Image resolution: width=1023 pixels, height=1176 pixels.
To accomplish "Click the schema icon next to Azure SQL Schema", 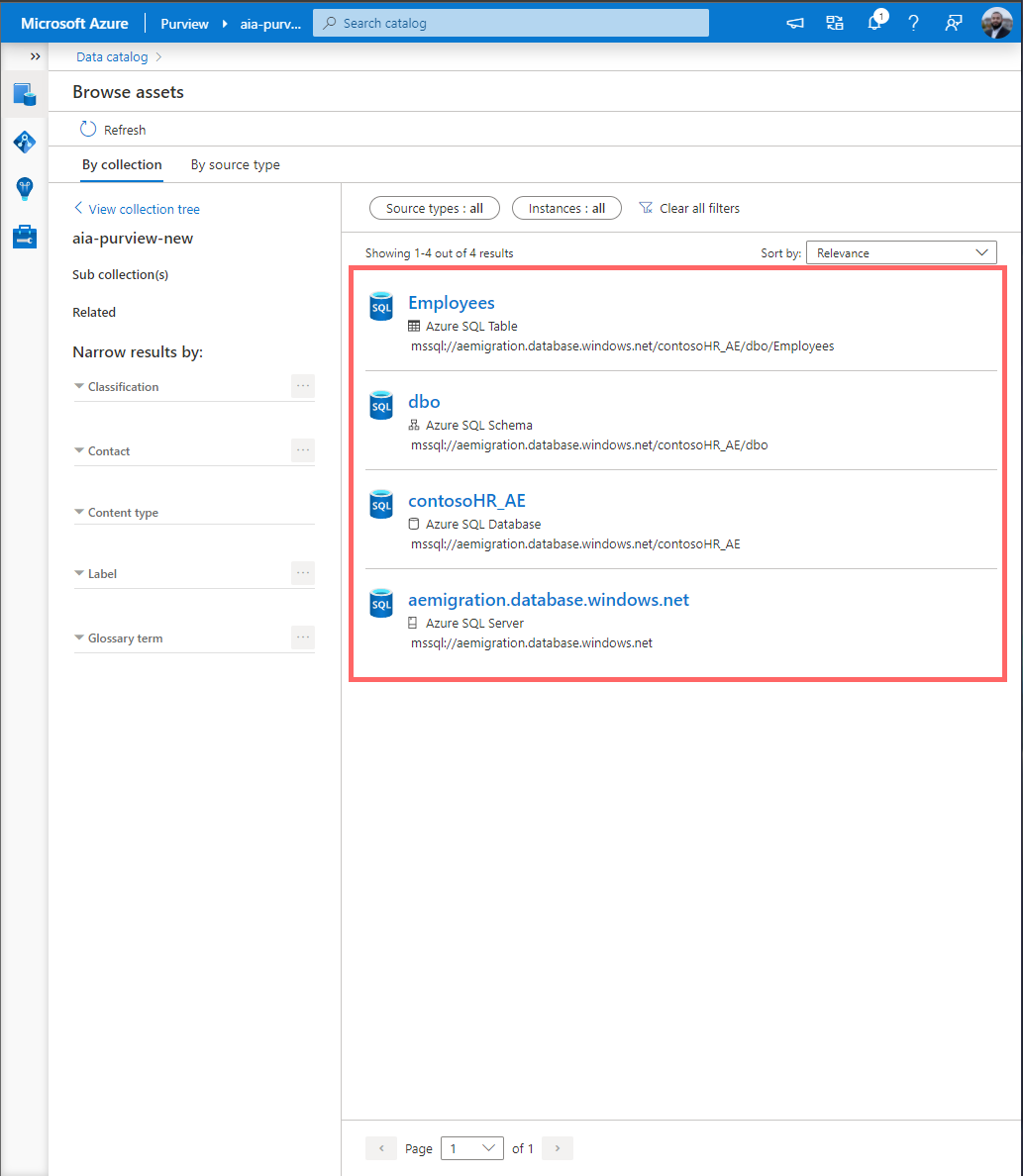I will tap(414, 426).
